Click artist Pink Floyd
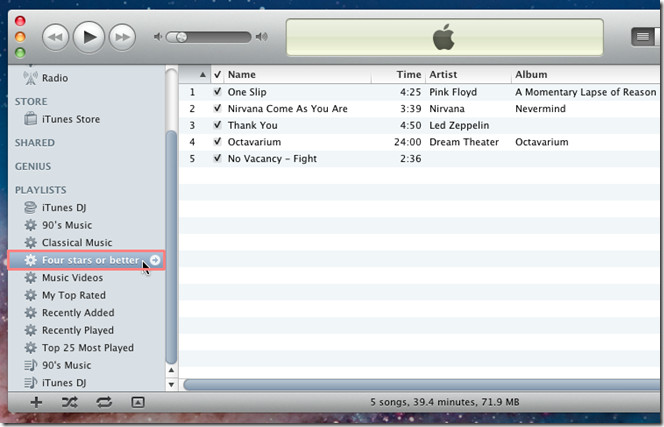 (x=453, y=92)
